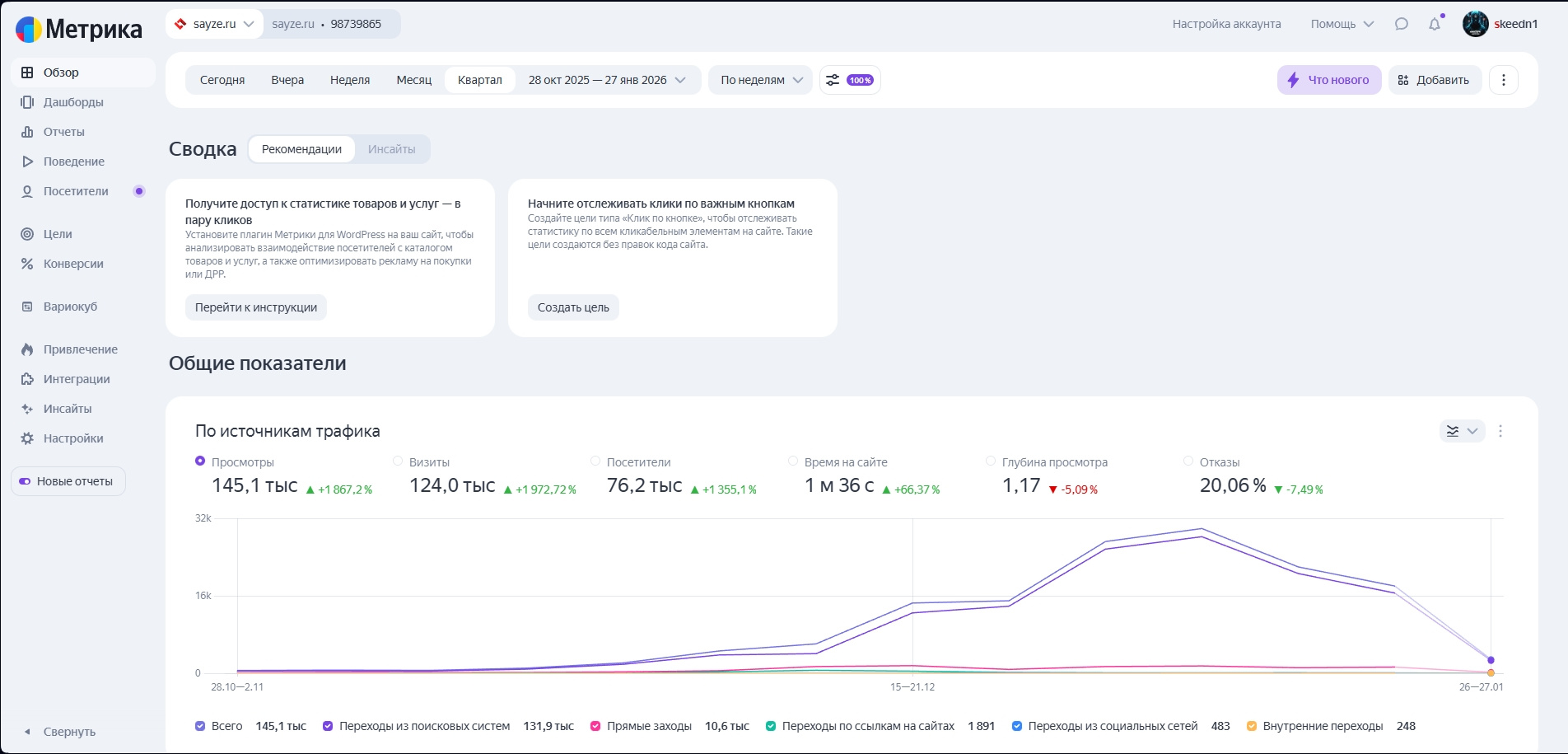Viewport: 1568px width, 754px height.
Task: Select the Отказы metric radio button
Action: pyautogui.click(x=1188, y=461)
